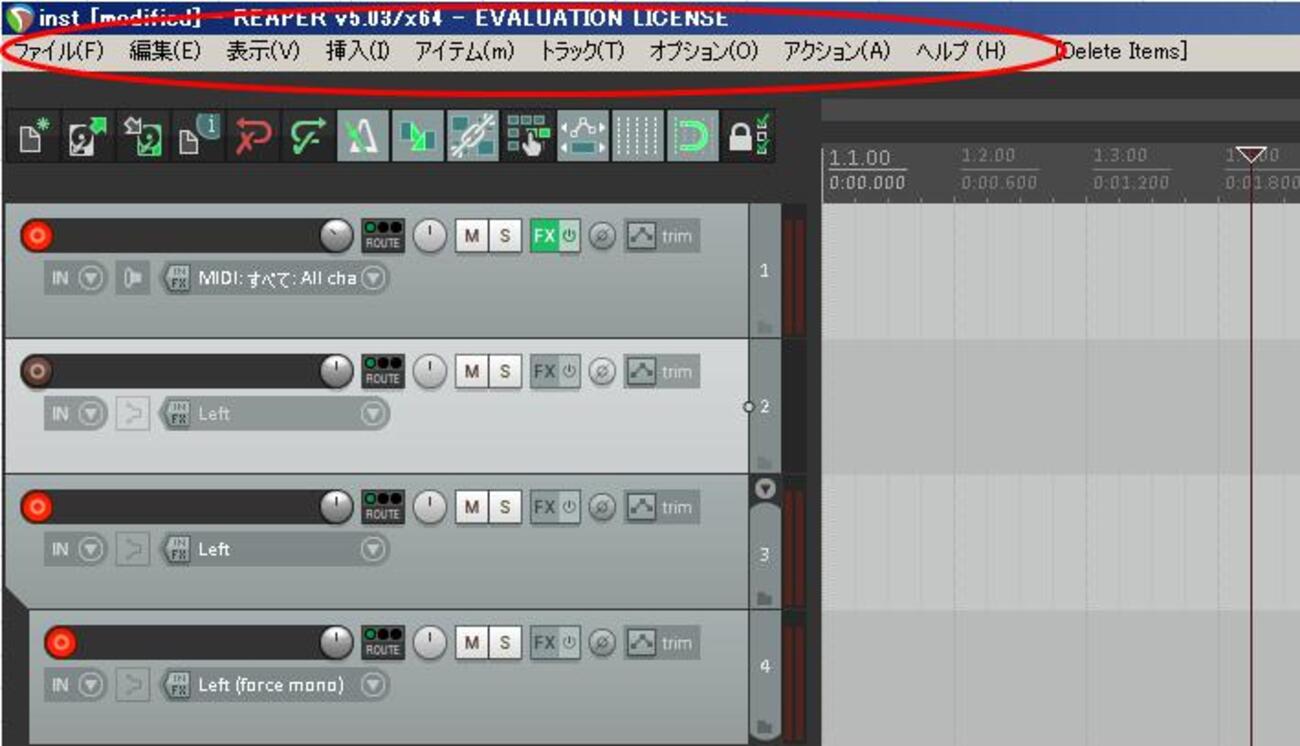This screenshot has height=746, width=1300.
Task: Toggle grid lines in the toolbar
Action: coord(638,138)
